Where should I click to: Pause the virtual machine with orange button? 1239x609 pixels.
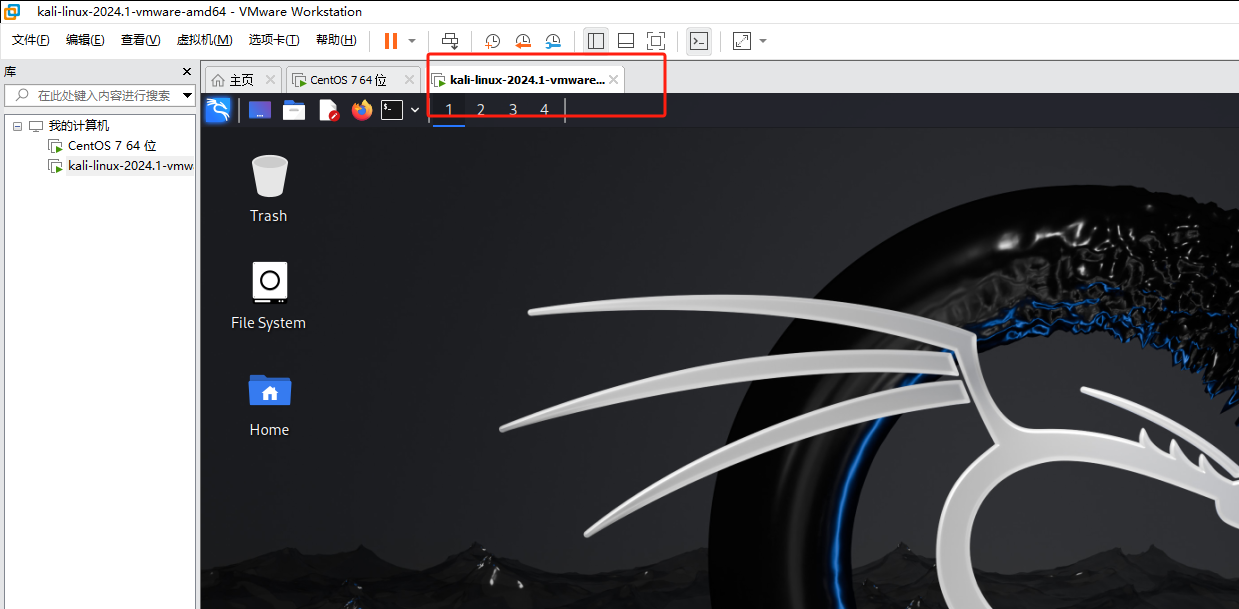click(x=390, y=41)
